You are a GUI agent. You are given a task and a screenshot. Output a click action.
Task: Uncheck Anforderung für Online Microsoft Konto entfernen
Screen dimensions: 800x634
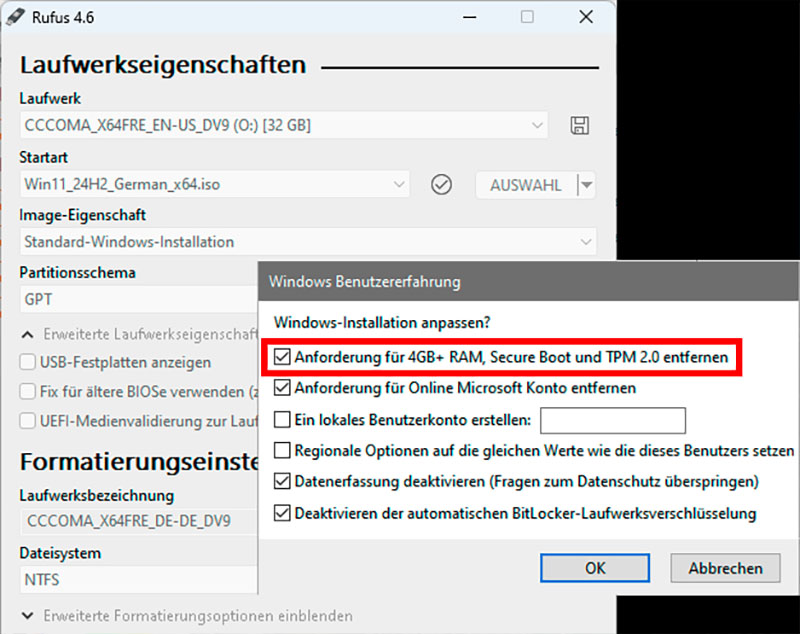[282, 388]
